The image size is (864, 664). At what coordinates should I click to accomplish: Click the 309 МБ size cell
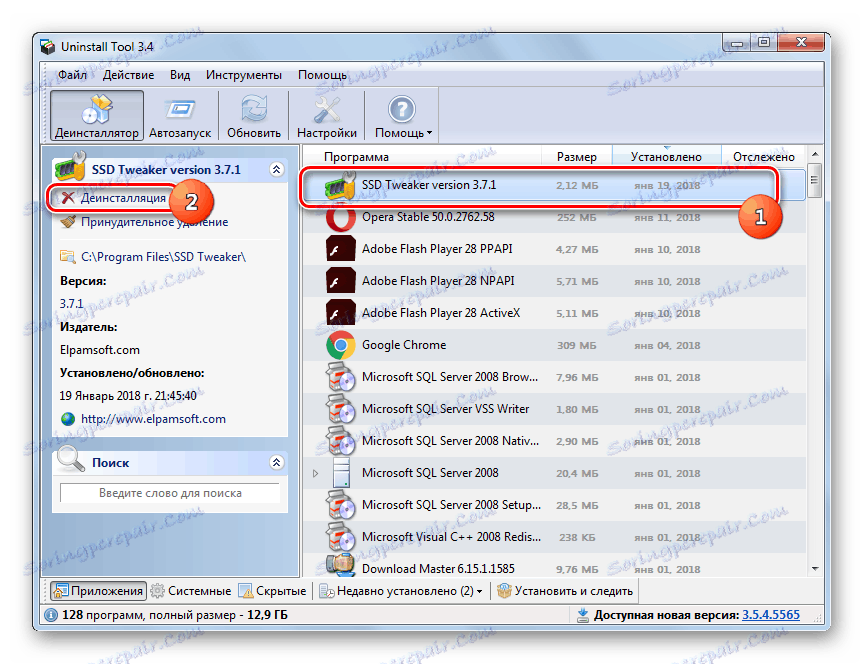coord(576,346)
